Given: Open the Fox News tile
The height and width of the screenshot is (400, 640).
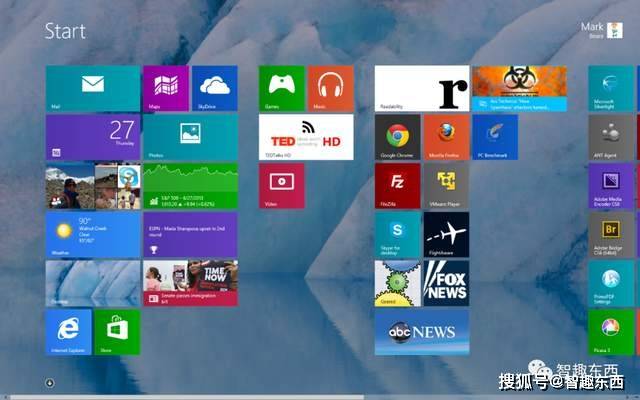Looking at the screenshot, I should (x=447, y=284).
